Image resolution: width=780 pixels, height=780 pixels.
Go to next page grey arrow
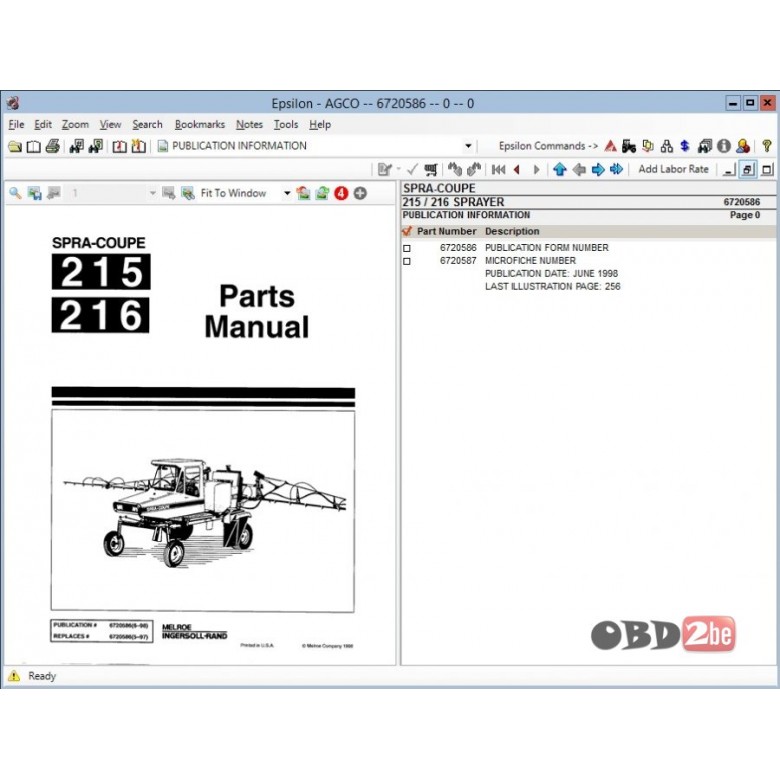coord(536,170)
